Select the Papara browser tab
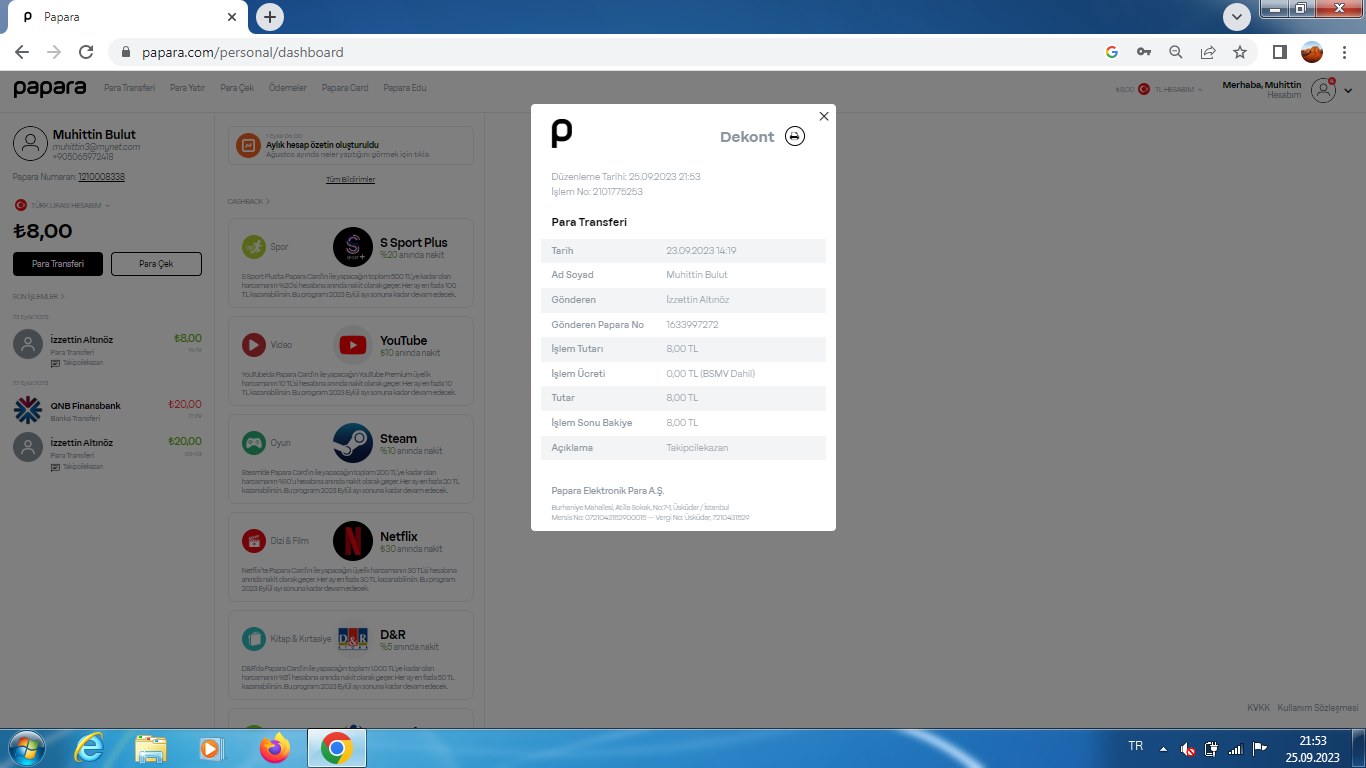Viewport: 1366px width, 768px height. point(128,17)
